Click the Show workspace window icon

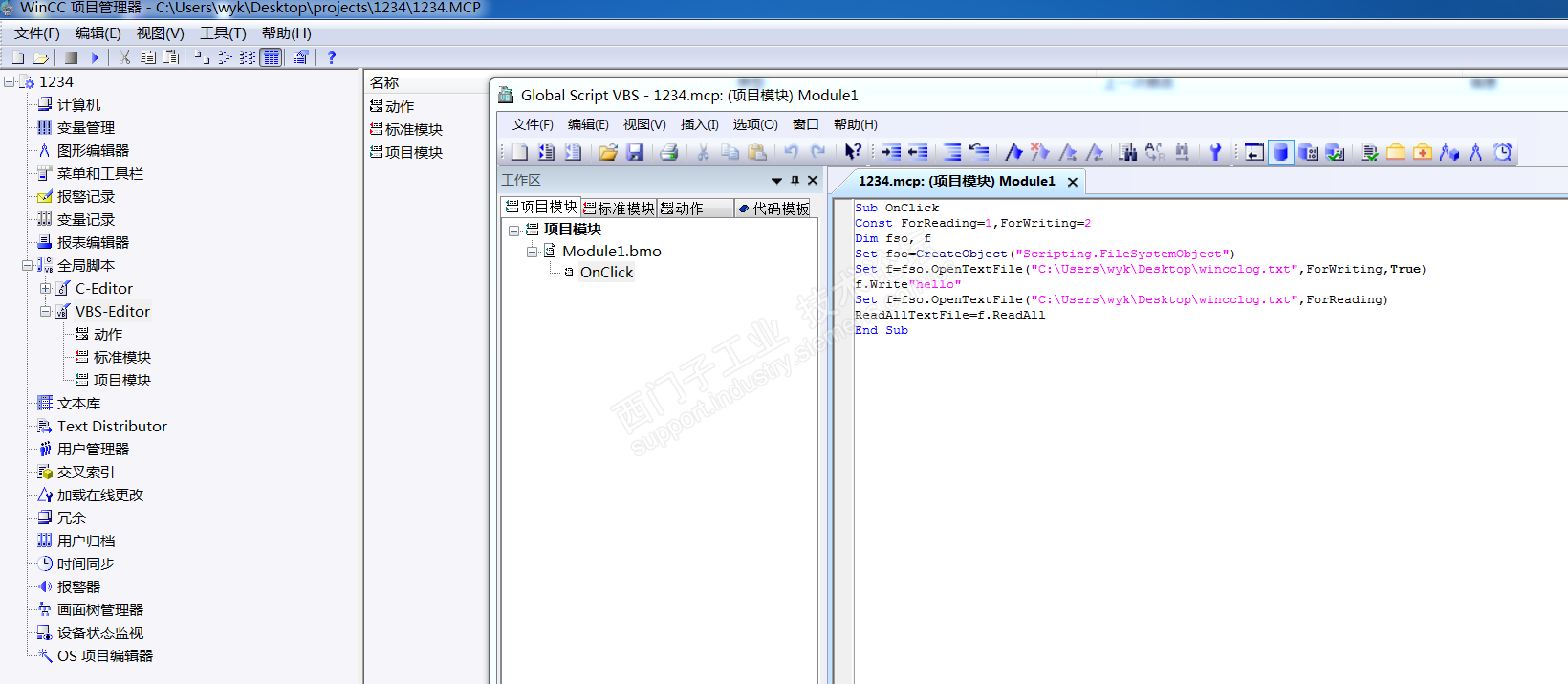pyautogui.click(x=1254, y=151)
